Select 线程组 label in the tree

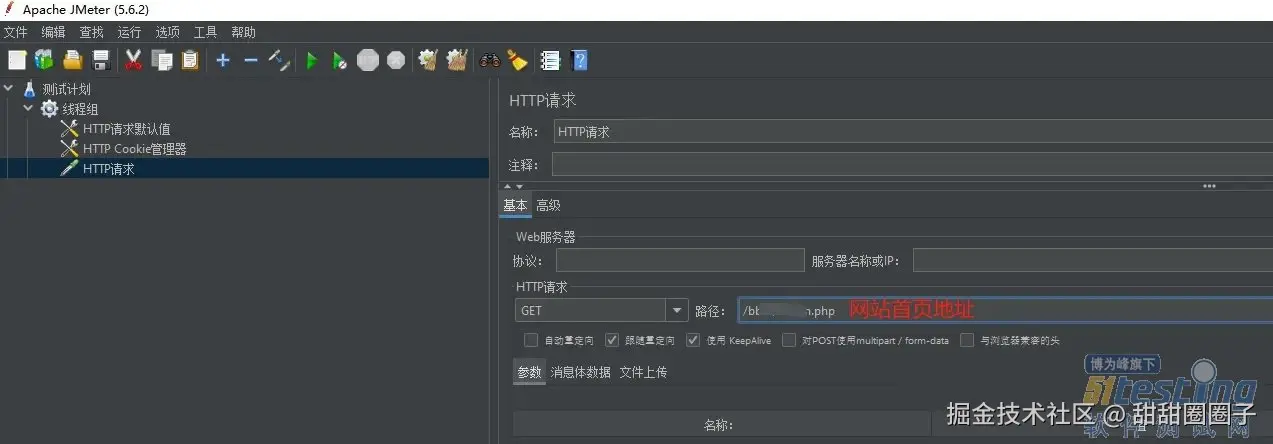[x=80, y=109]
